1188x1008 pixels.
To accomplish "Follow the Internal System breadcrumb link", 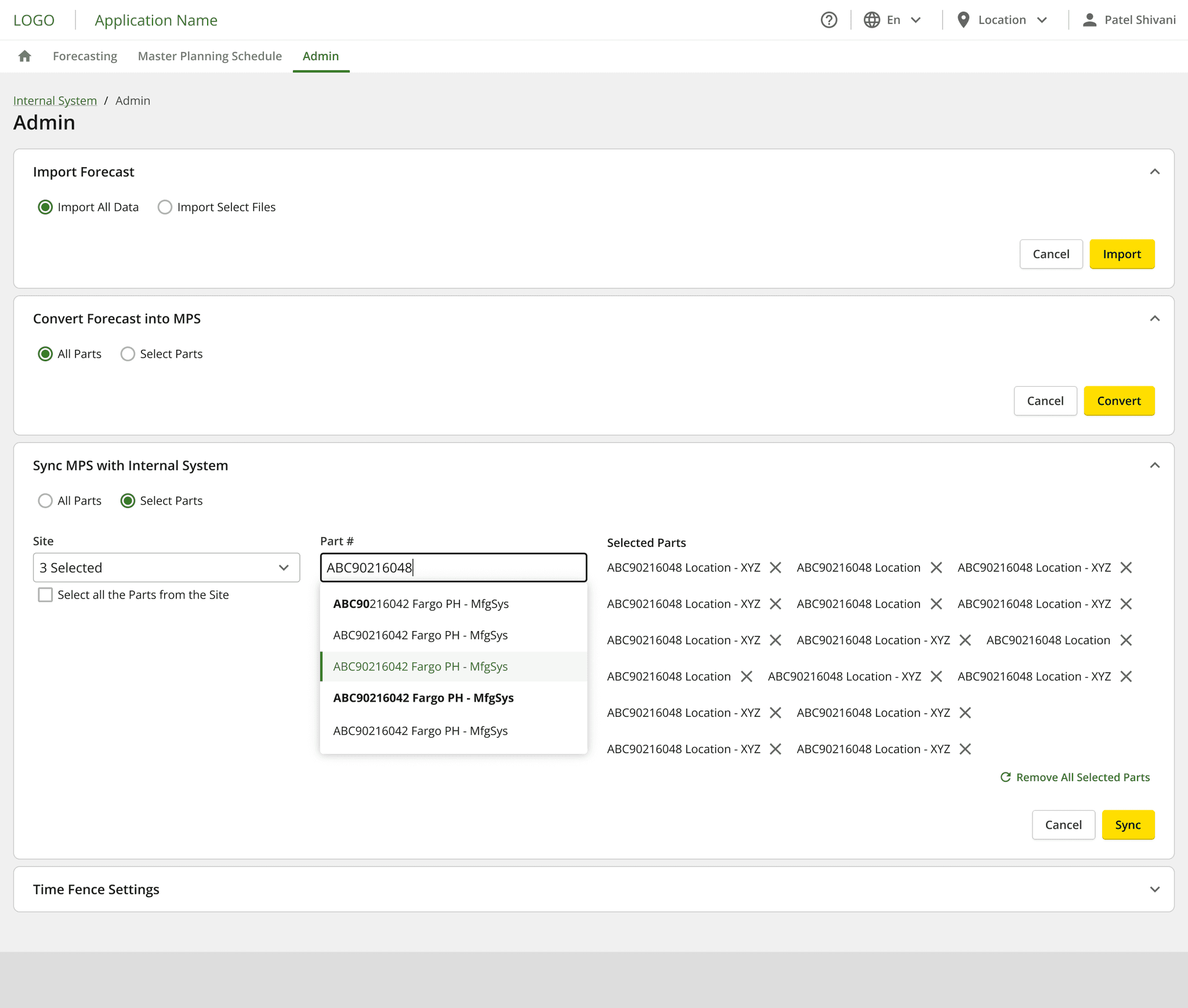I will [x=55, y=101].
